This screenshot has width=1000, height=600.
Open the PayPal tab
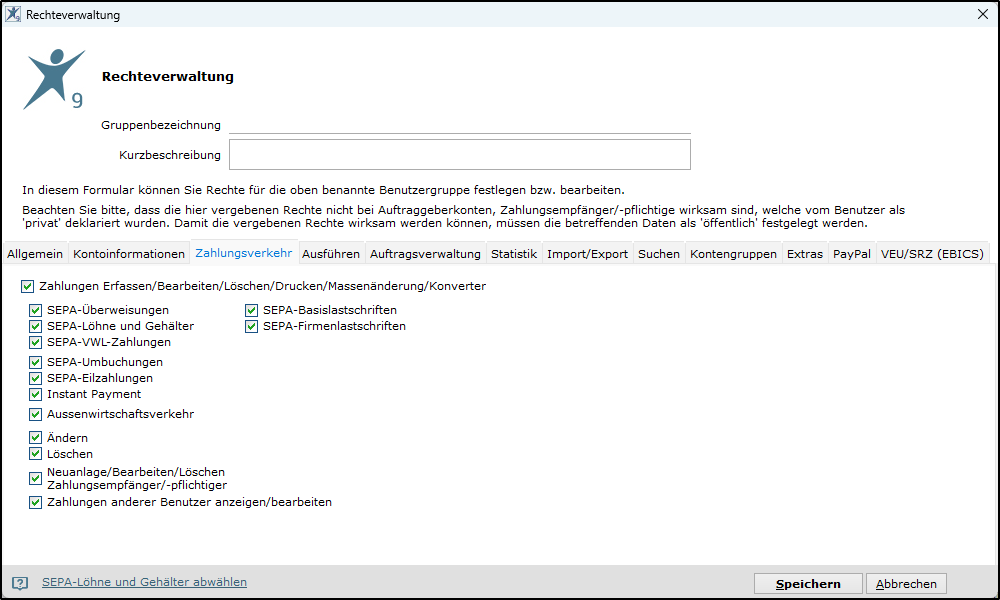(x=852, y=254)
